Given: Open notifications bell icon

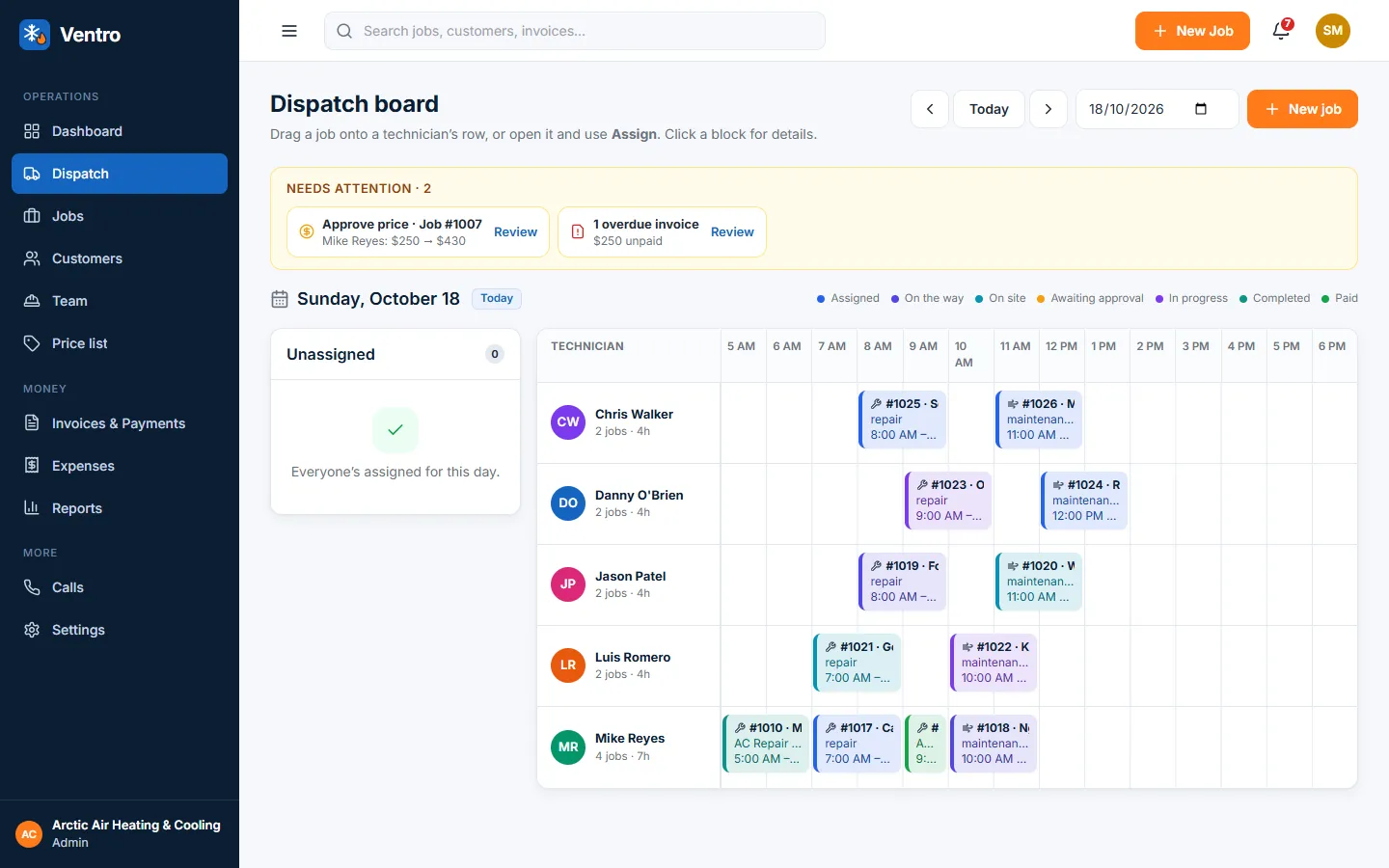Looking at the screenshot, I should (1281, 31).
